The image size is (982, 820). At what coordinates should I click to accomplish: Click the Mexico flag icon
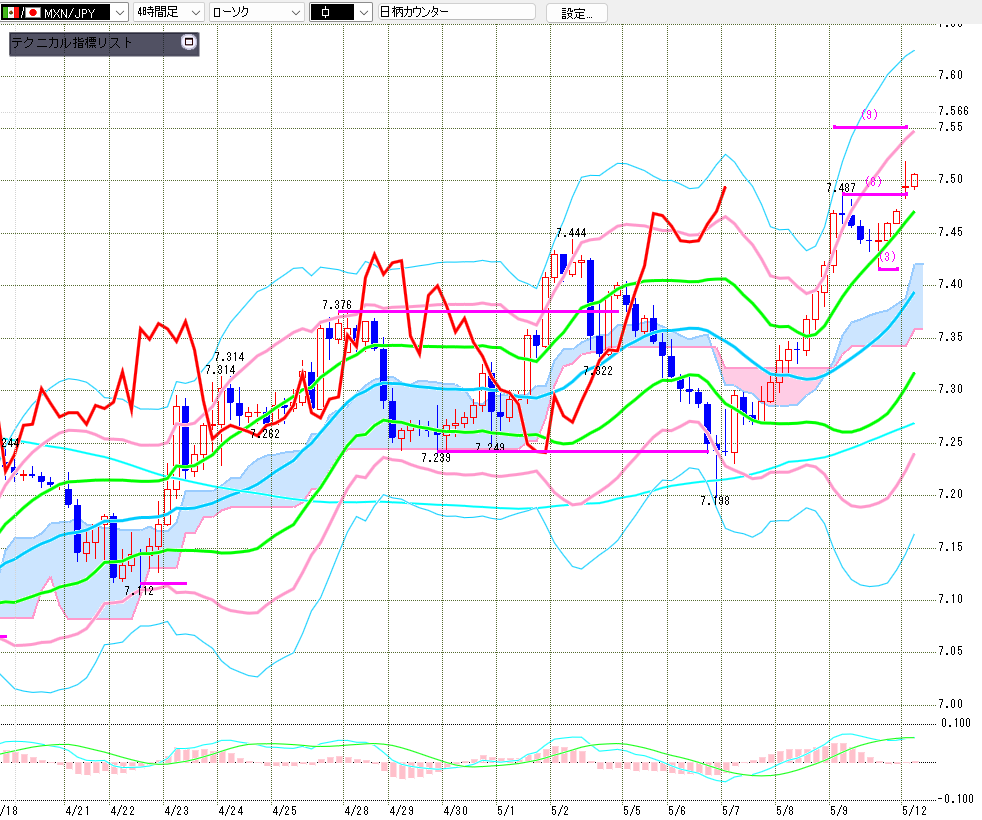click(x=11, y=13)
